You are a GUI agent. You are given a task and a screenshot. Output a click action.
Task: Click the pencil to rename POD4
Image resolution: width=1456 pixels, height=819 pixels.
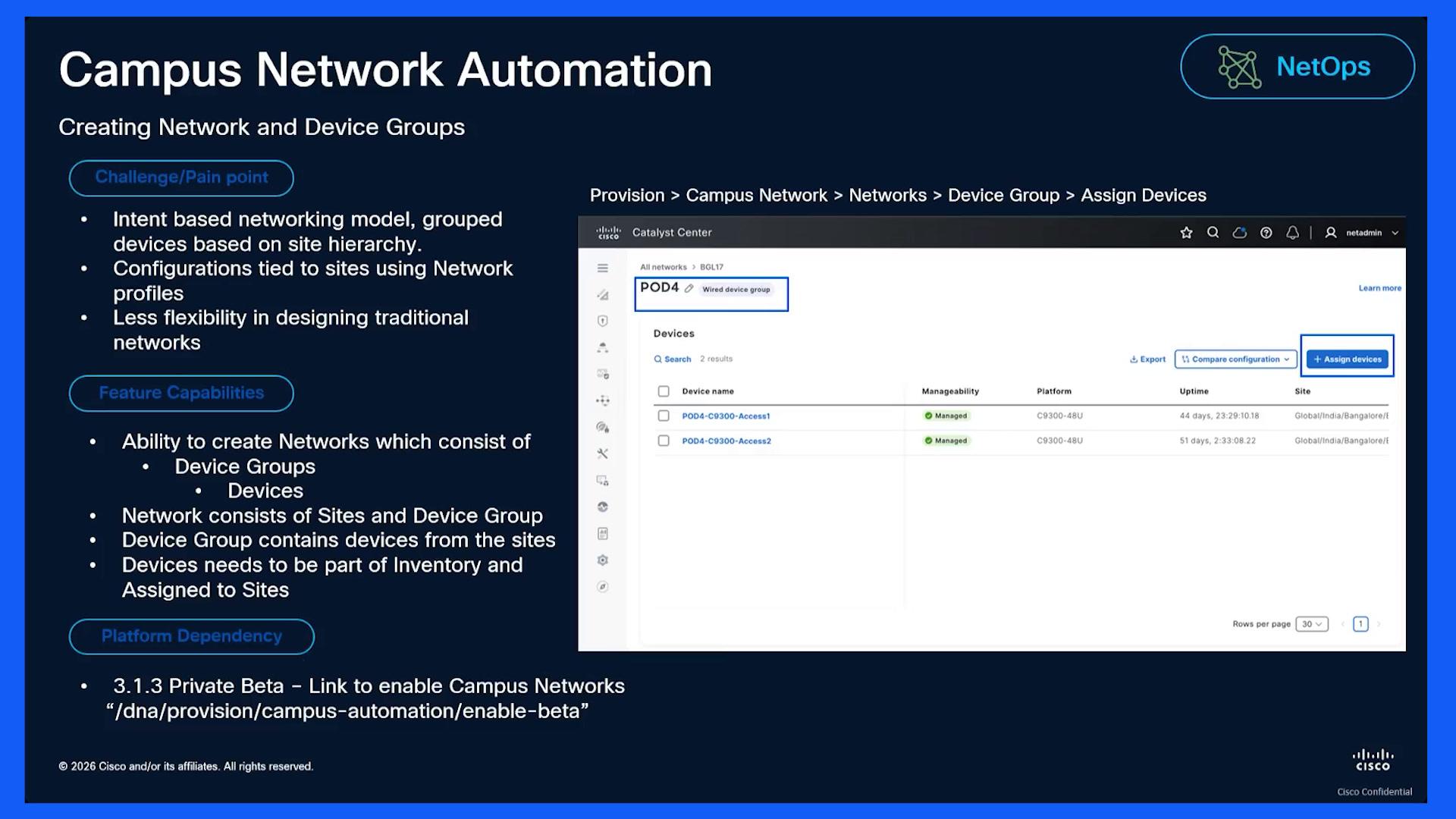[689, 288]
